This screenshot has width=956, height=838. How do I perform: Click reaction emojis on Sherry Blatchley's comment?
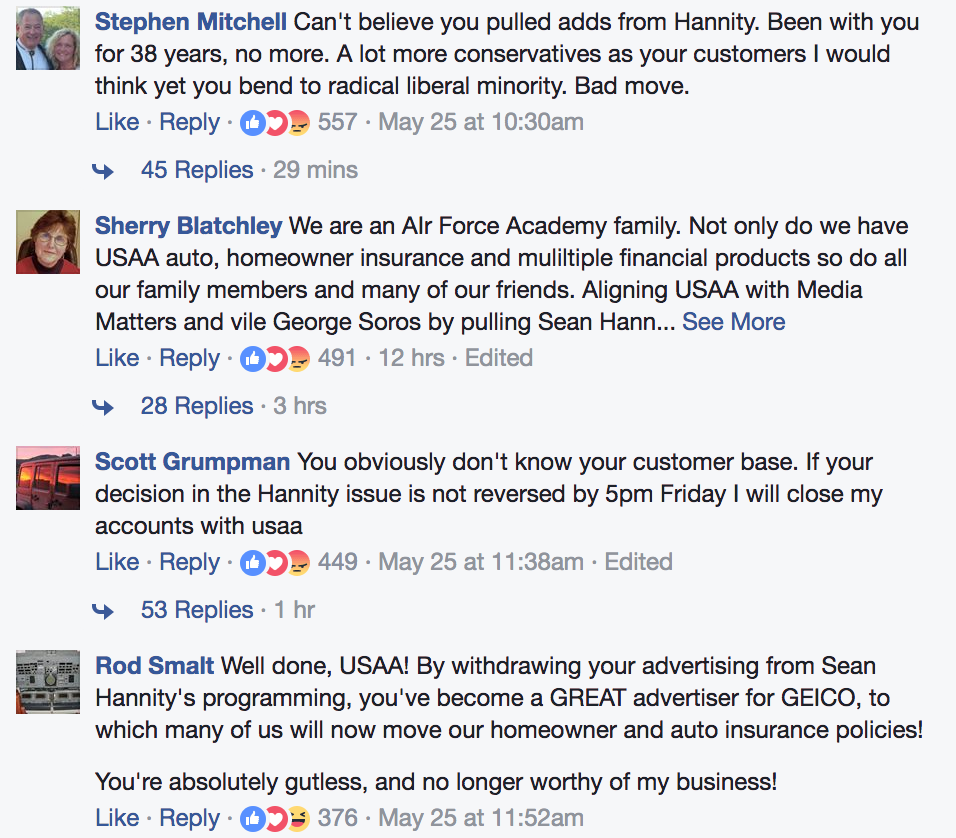[275, 359]
